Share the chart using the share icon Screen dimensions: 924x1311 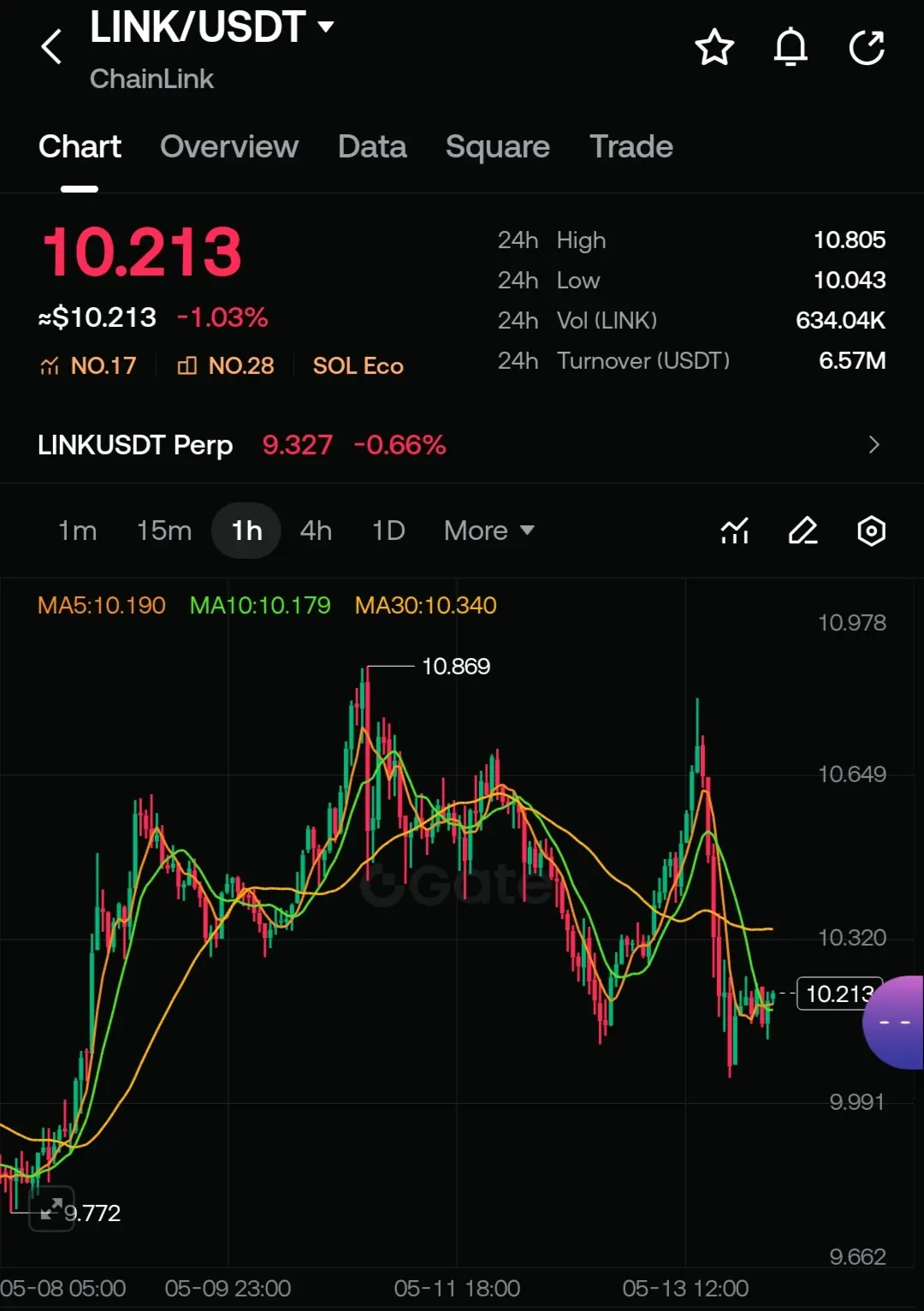click(867, 47)
